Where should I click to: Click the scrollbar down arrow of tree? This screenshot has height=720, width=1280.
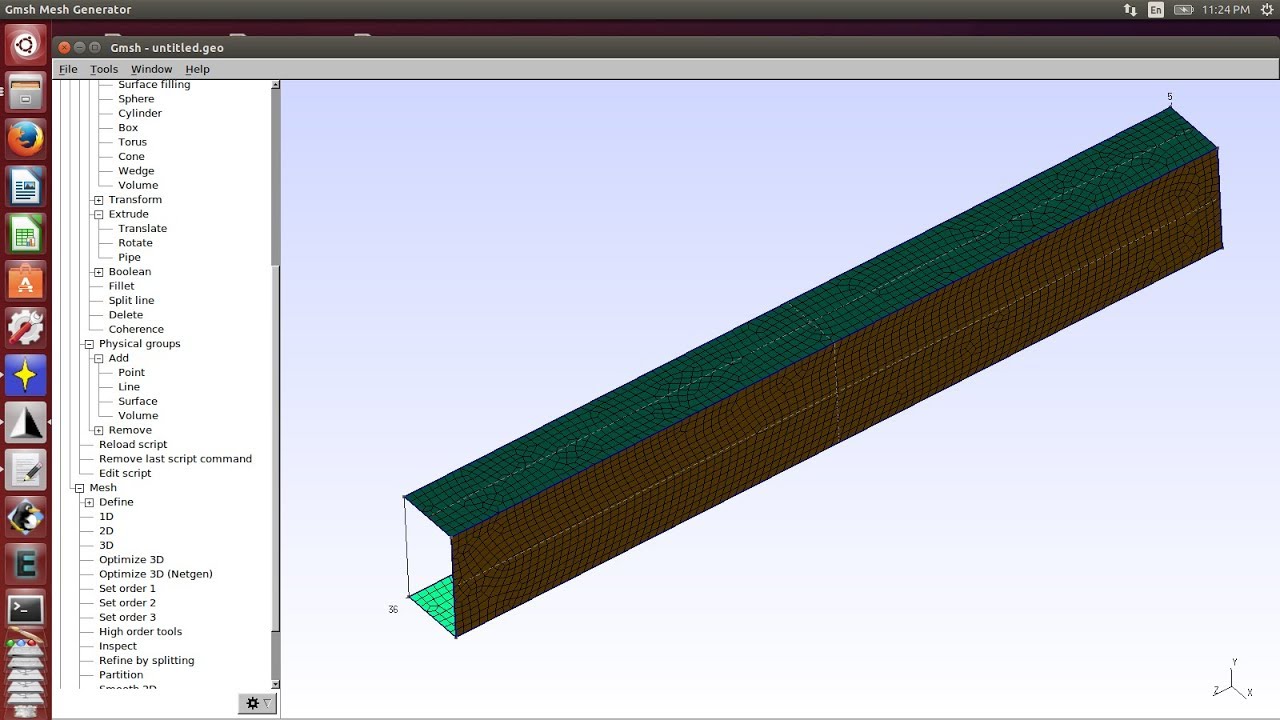276,684
